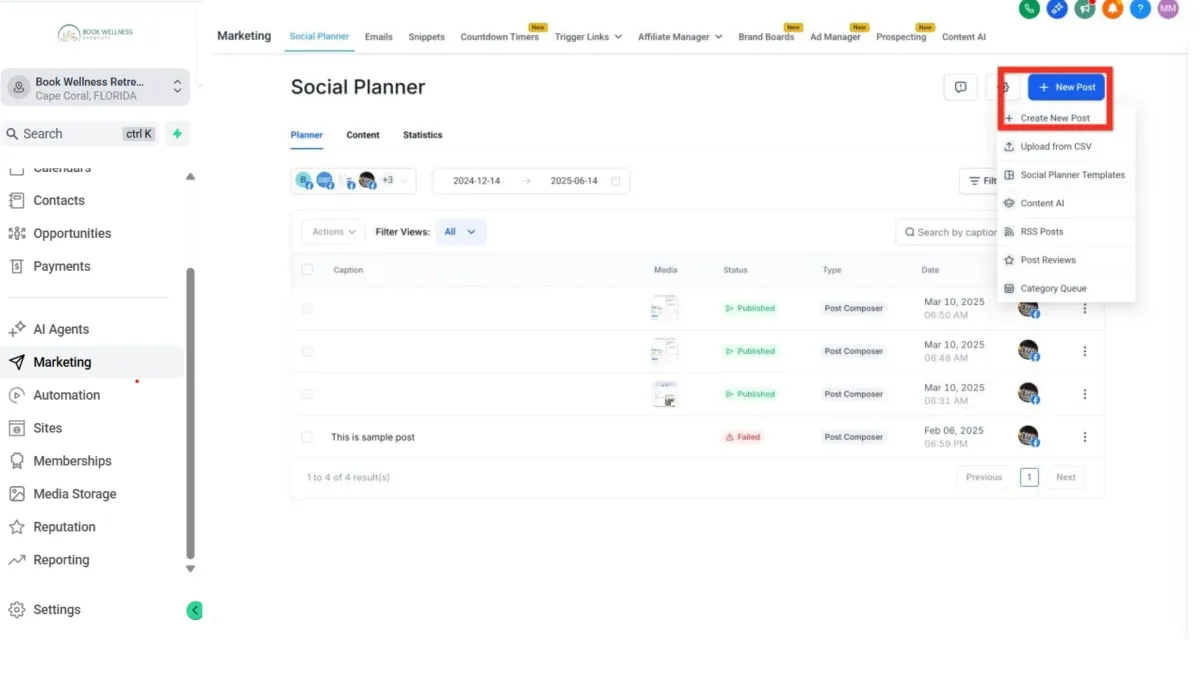Choose Social Planner Templates from menu
The height and width of the screenshot is (687, 1200).
1066,175
